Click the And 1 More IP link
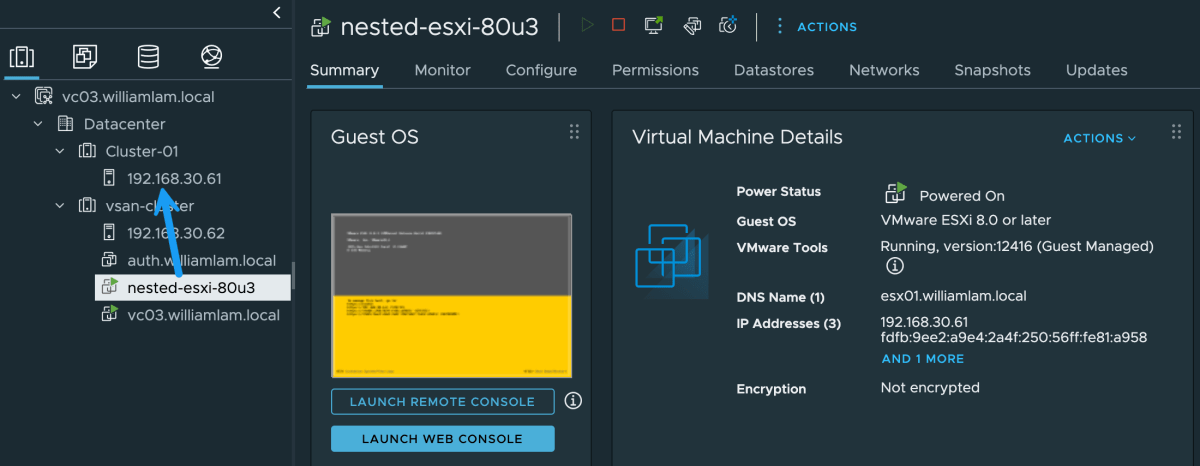This screenshot has width=1200, height=466. pyautogui.click(x=922, y=358)
